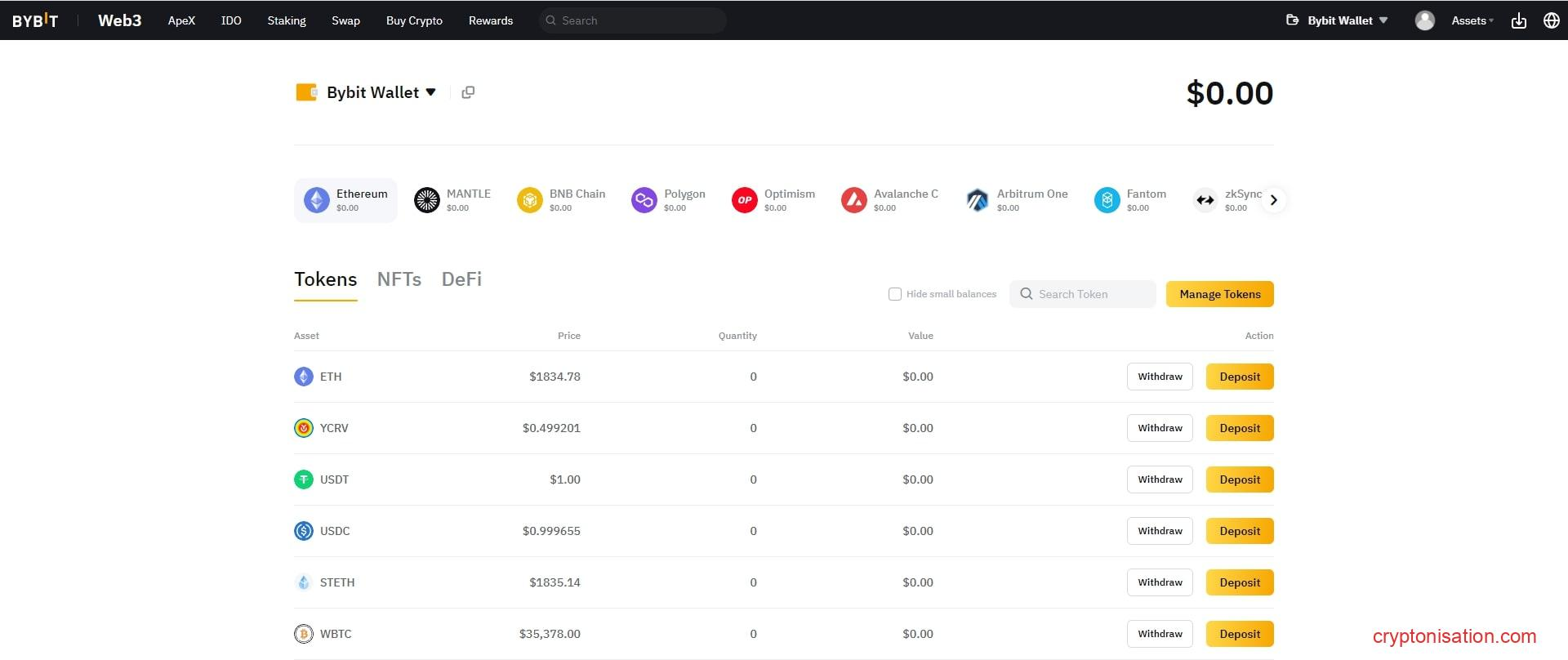This screenshot has width=1568, height=660.
Task: Choose the Polygon network icon
Action: click(x=644, y=200)
